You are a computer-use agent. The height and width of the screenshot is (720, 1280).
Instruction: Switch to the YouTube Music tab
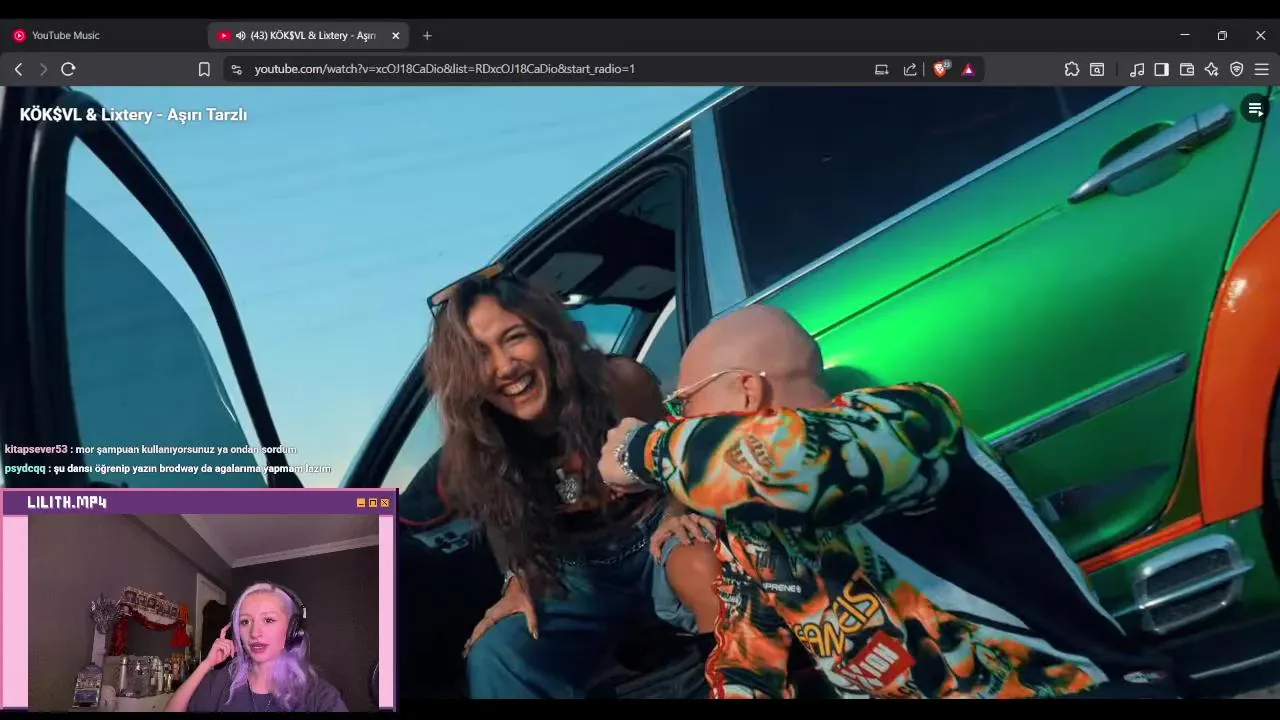click(x=104, y=35)
